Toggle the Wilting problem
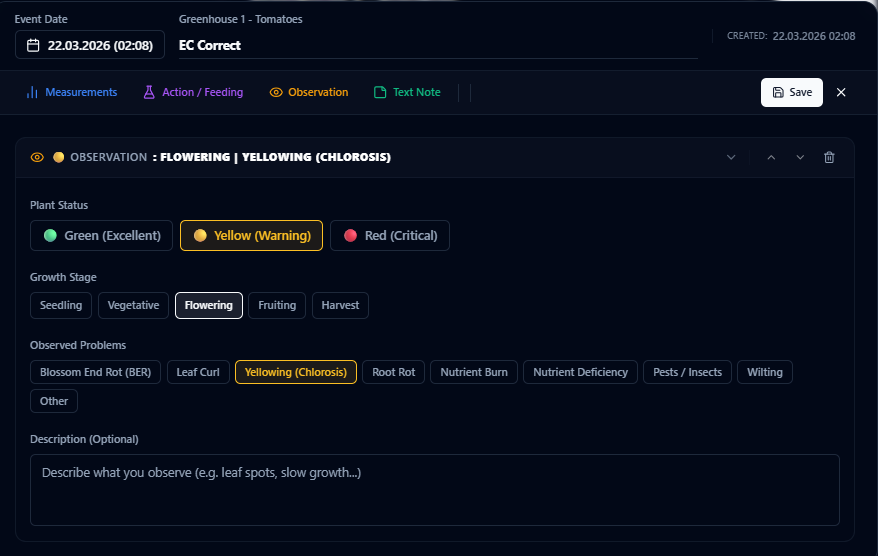Image resolution: width=878 pixels, height=556 pixels. point(765,372)
